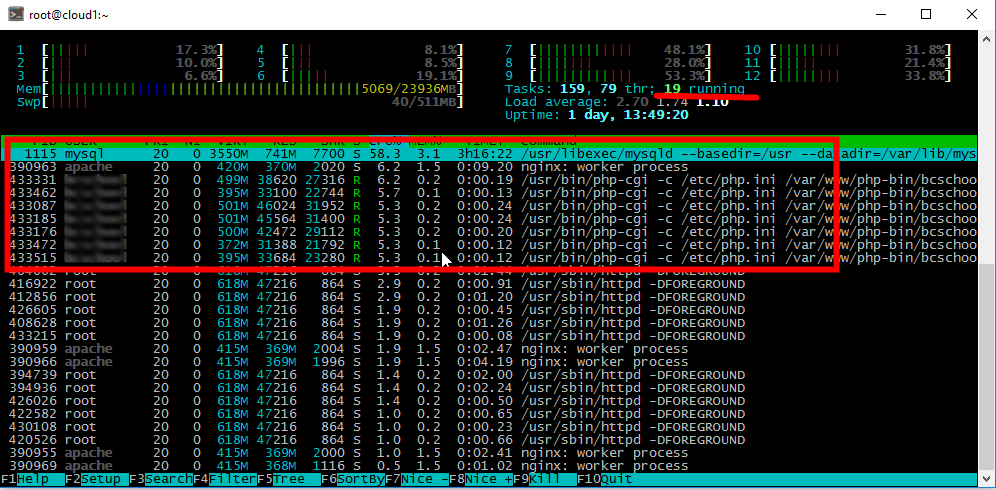This screenshot has width=996, height=490.
Task: Click the Tasks: 159, 79 thr line
Action: pyautogui.click(x=624, y=89)
